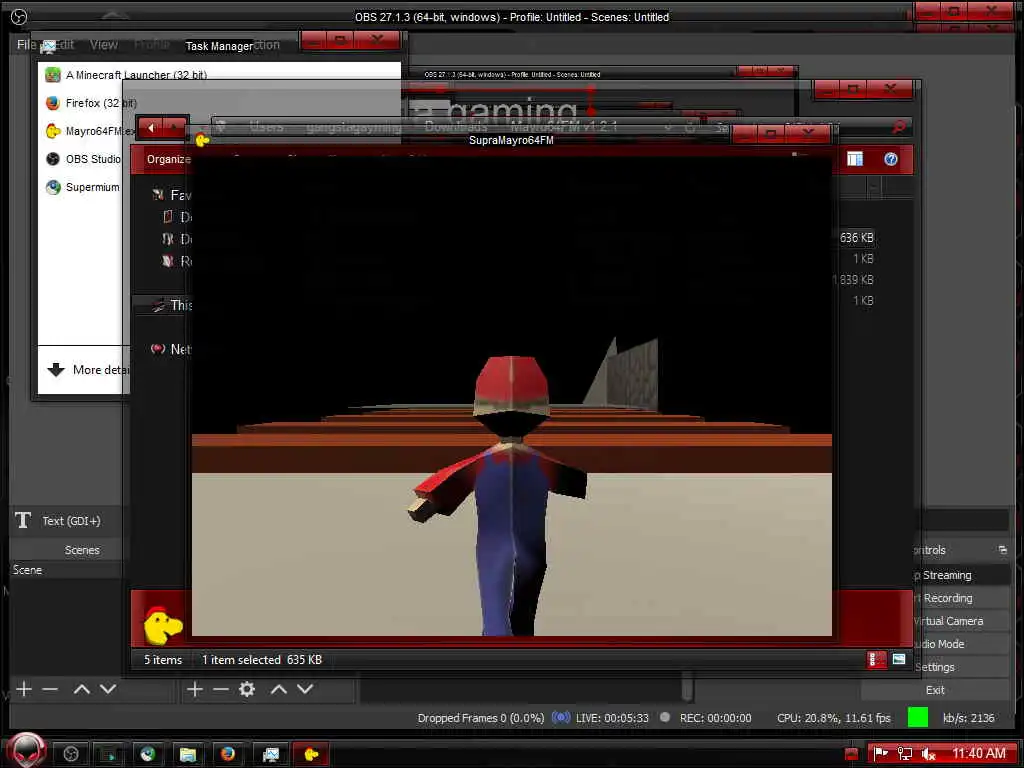Screen dimensions: 1024x768
Task: Switch Explorer to large icons view
Action: click(x=899, y=660)
